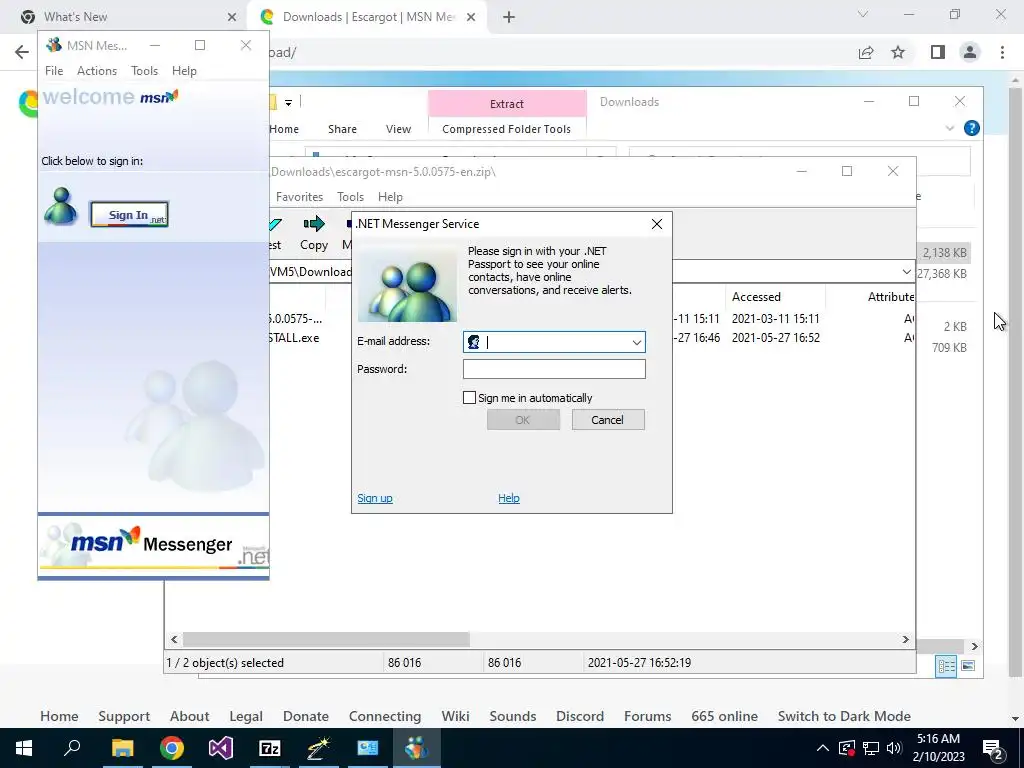The width and height of the screenshot is (1024, 768).
Task: Open the Discord link in footer
Action: (x=580, y=716)
